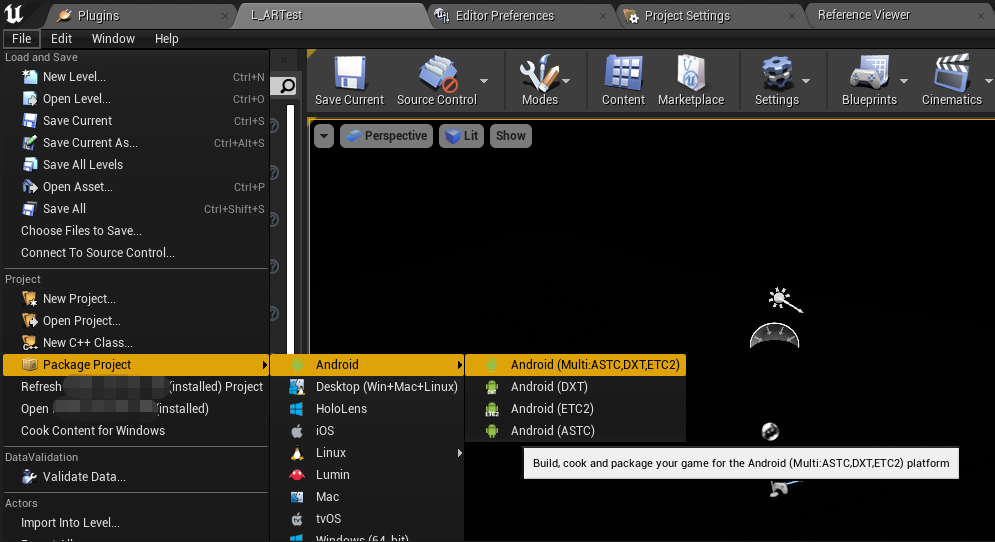Click Save All Levels menu icon
995x542 pixels.
pos(30,165)
